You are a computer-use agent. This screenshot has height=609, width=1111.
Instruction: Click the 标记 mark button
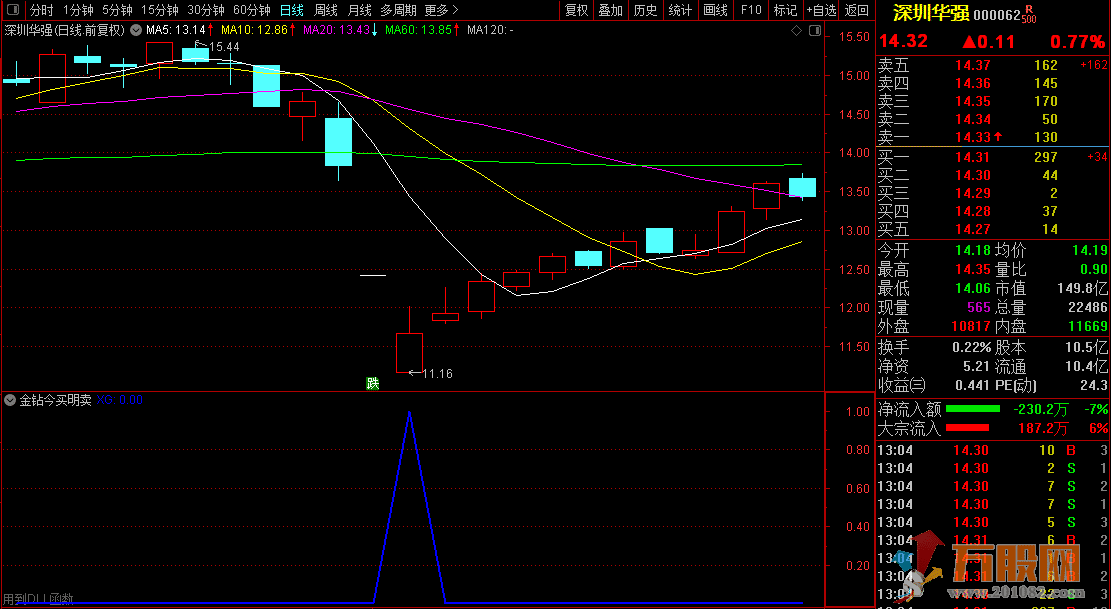785,10
